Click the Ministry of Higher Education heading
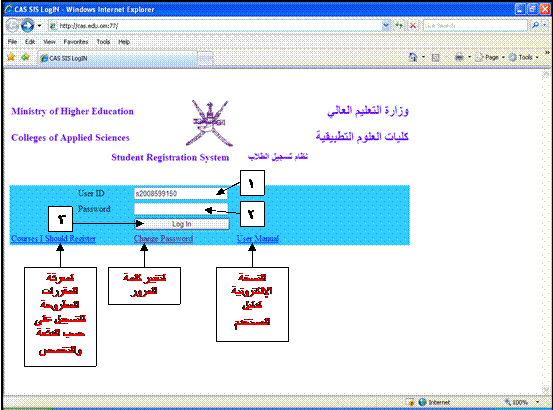 click(72, 111)
